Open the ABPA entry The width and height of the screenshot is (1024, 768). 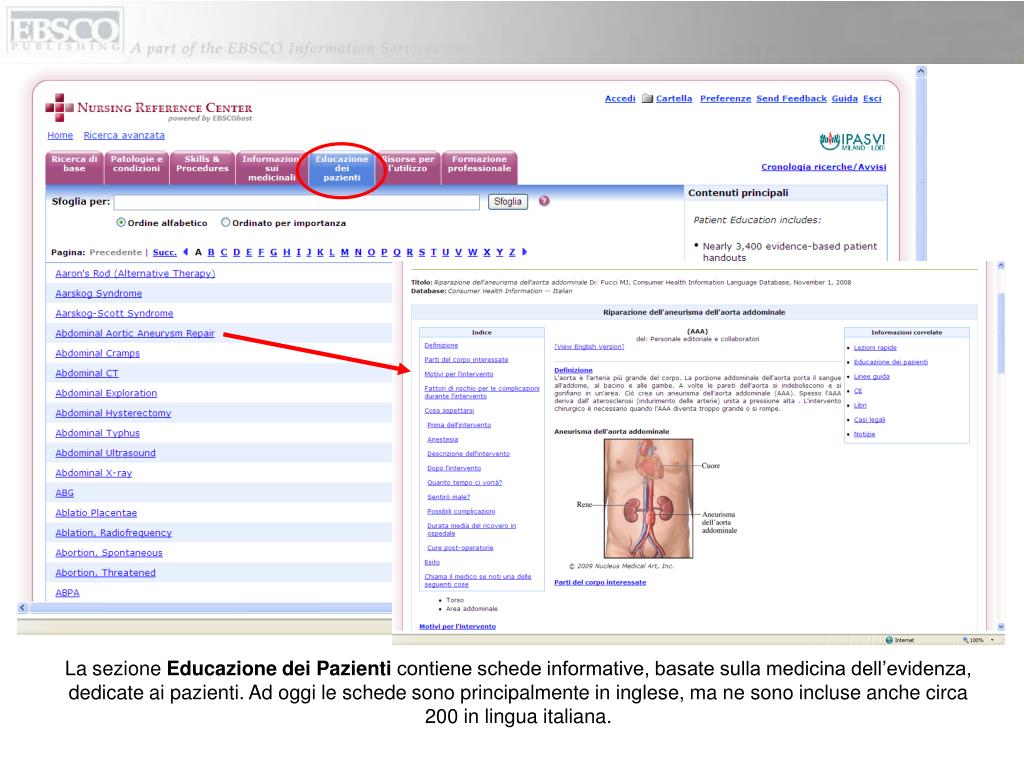pos(67,593)
